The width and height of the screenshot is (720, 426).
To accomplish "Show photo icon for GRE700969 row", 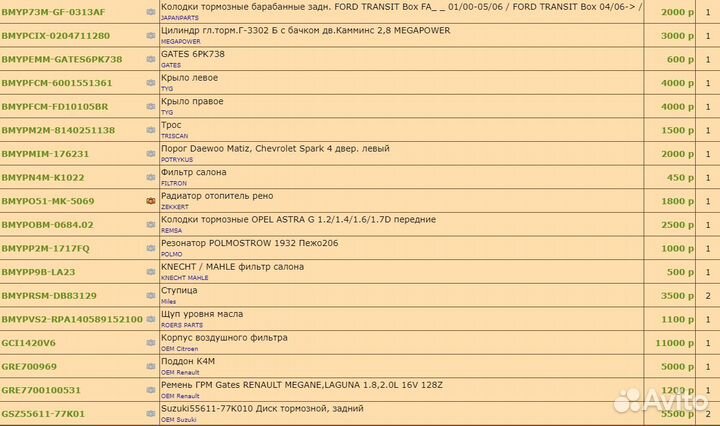I will click(151, 367).
